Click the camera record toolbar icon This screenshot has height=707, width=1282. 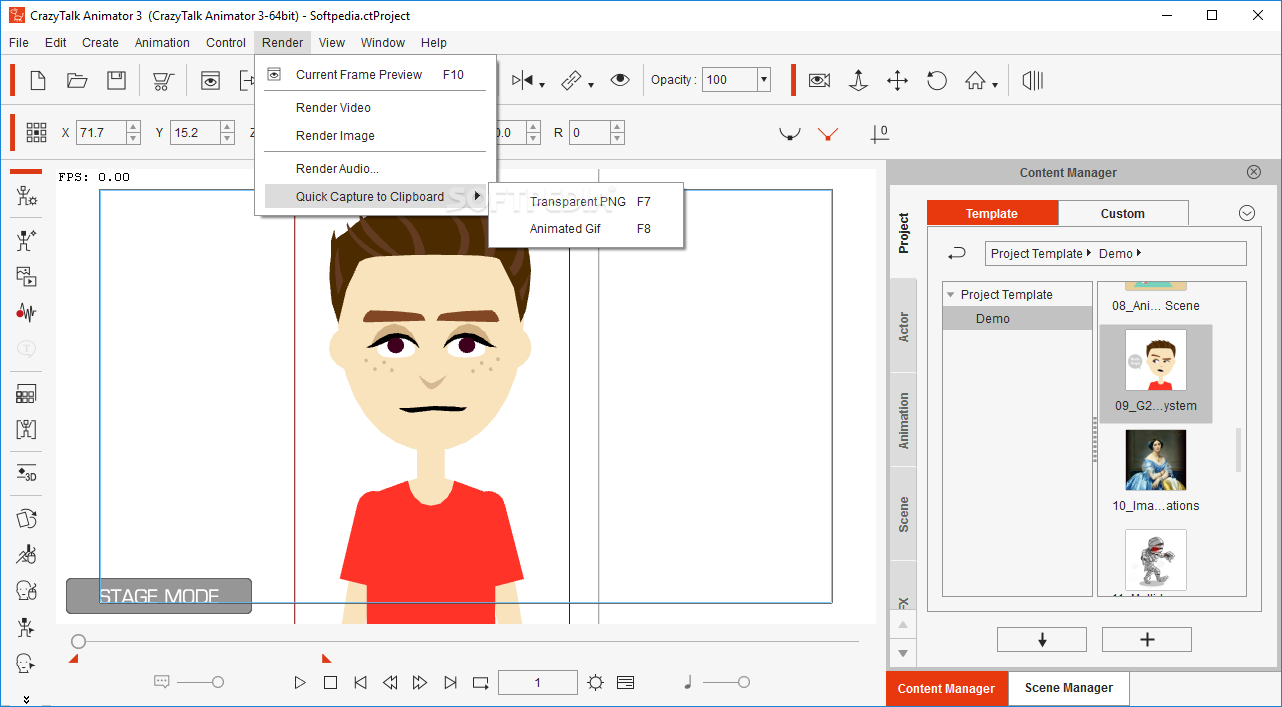coord(820,80)
